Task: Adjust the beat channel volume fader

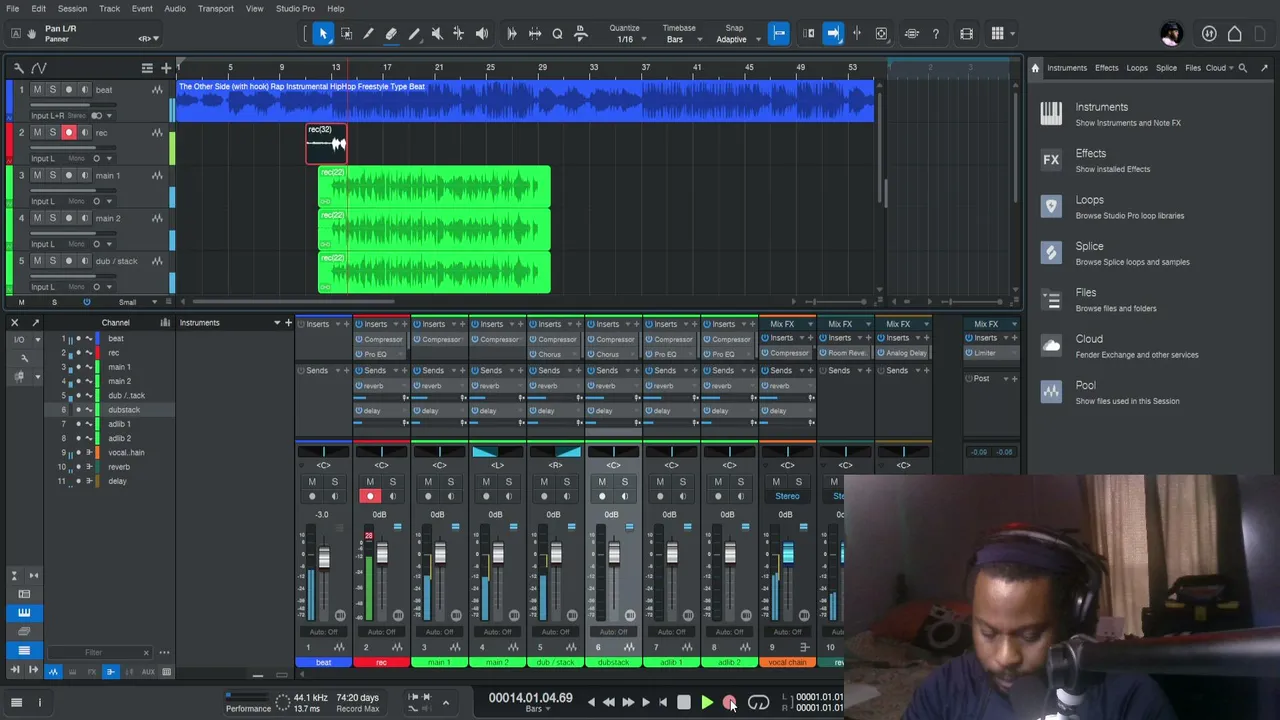Action: click(x=323, y=557)
